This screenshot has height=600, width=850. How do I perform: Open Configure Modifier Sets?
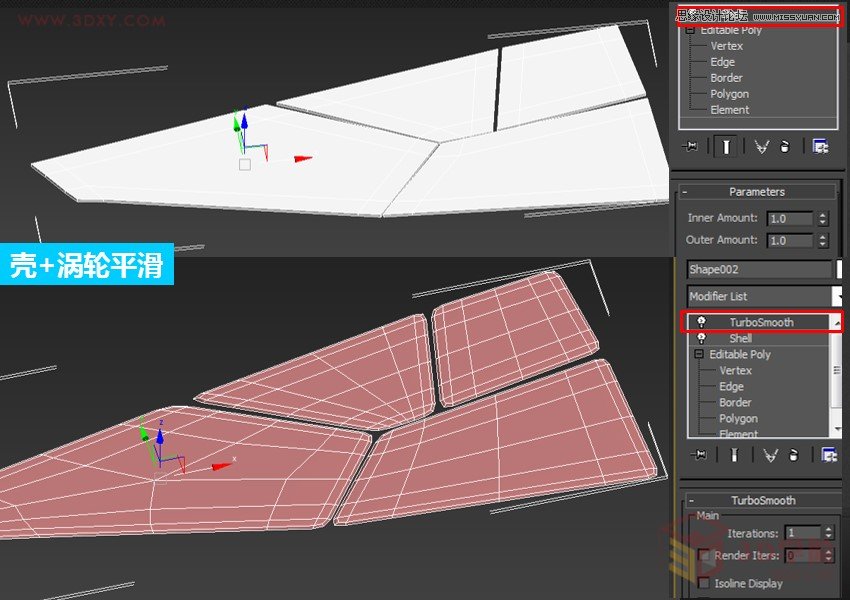820,145
